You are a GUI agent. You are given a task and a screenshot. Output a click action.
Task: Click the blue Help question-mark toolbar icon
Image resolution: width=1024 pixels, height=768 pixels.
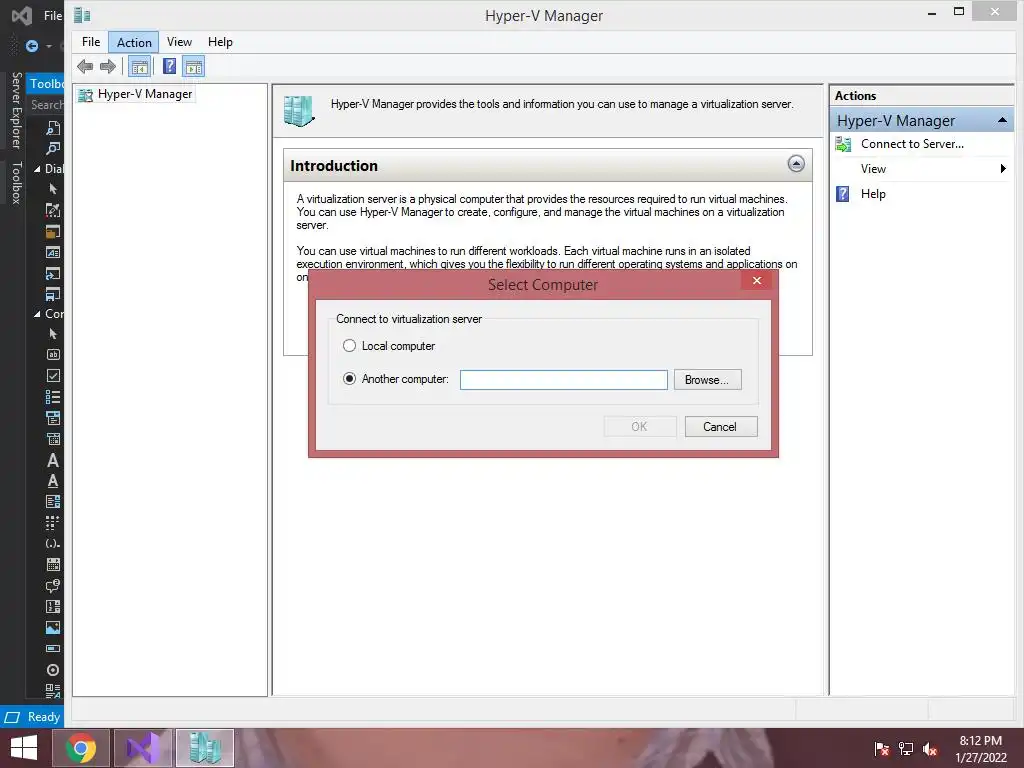tap(169, 66)
